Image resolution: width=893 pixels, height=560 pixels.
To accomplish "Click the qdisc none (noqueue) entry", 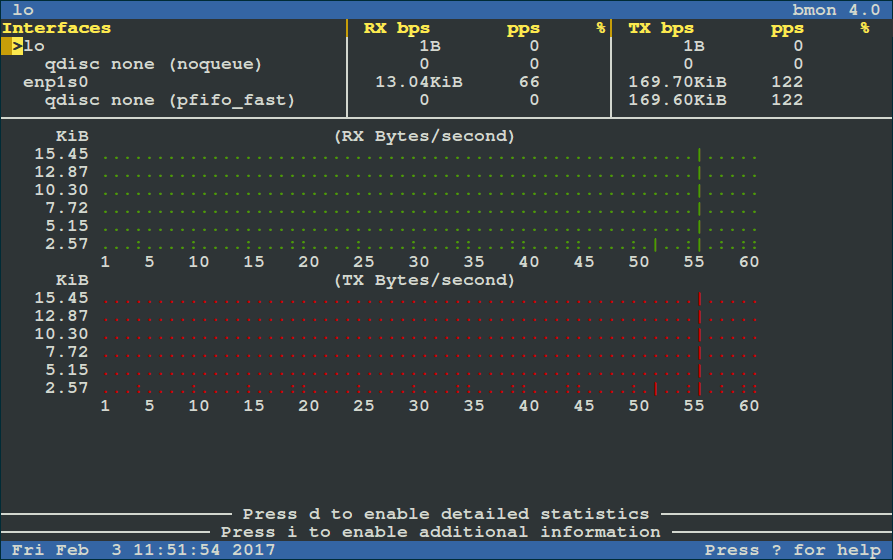I will [152, 64].
